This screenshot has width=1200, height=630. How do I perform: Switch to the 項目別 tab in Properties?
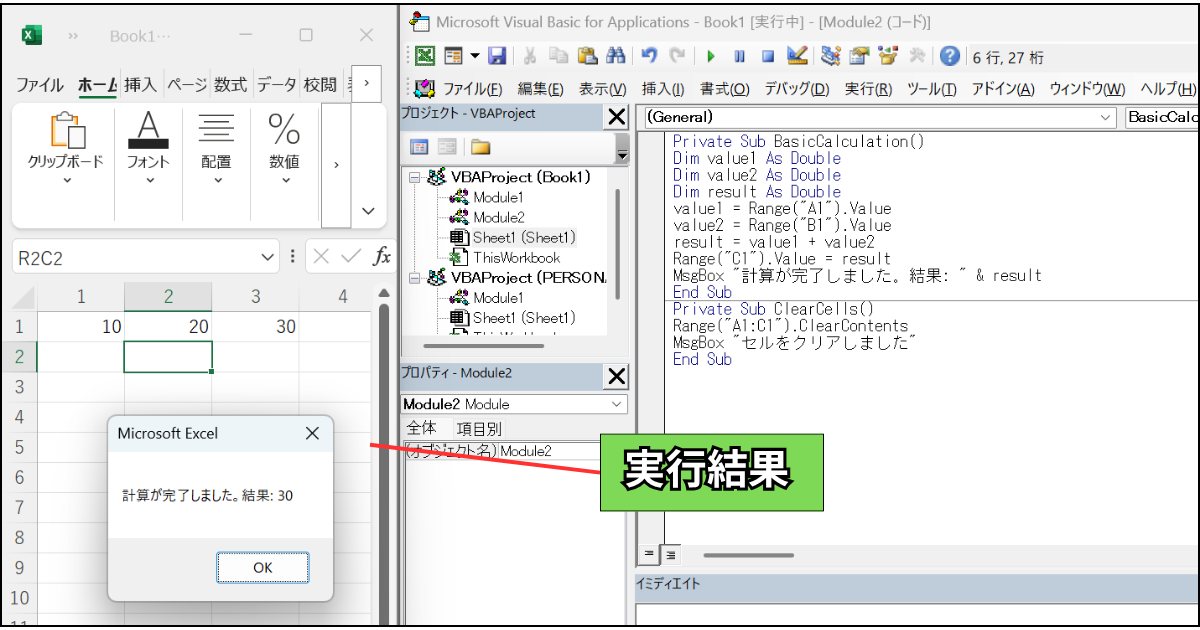point(480,428)
